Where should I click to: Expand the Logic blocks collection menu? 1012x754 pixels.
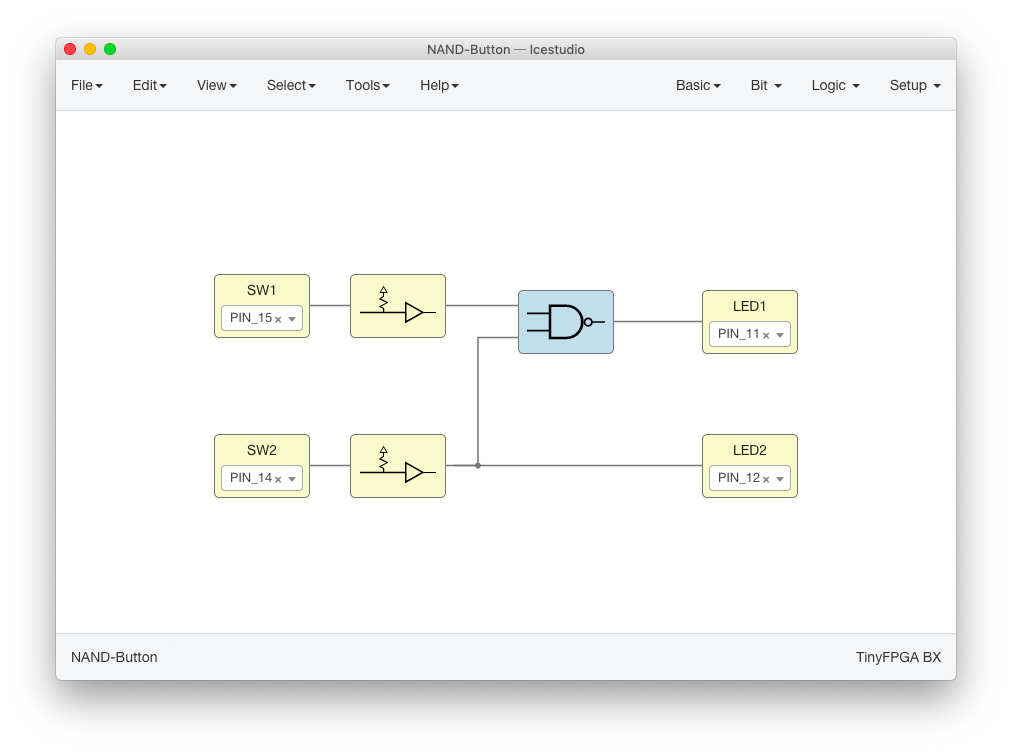(835, 86)
